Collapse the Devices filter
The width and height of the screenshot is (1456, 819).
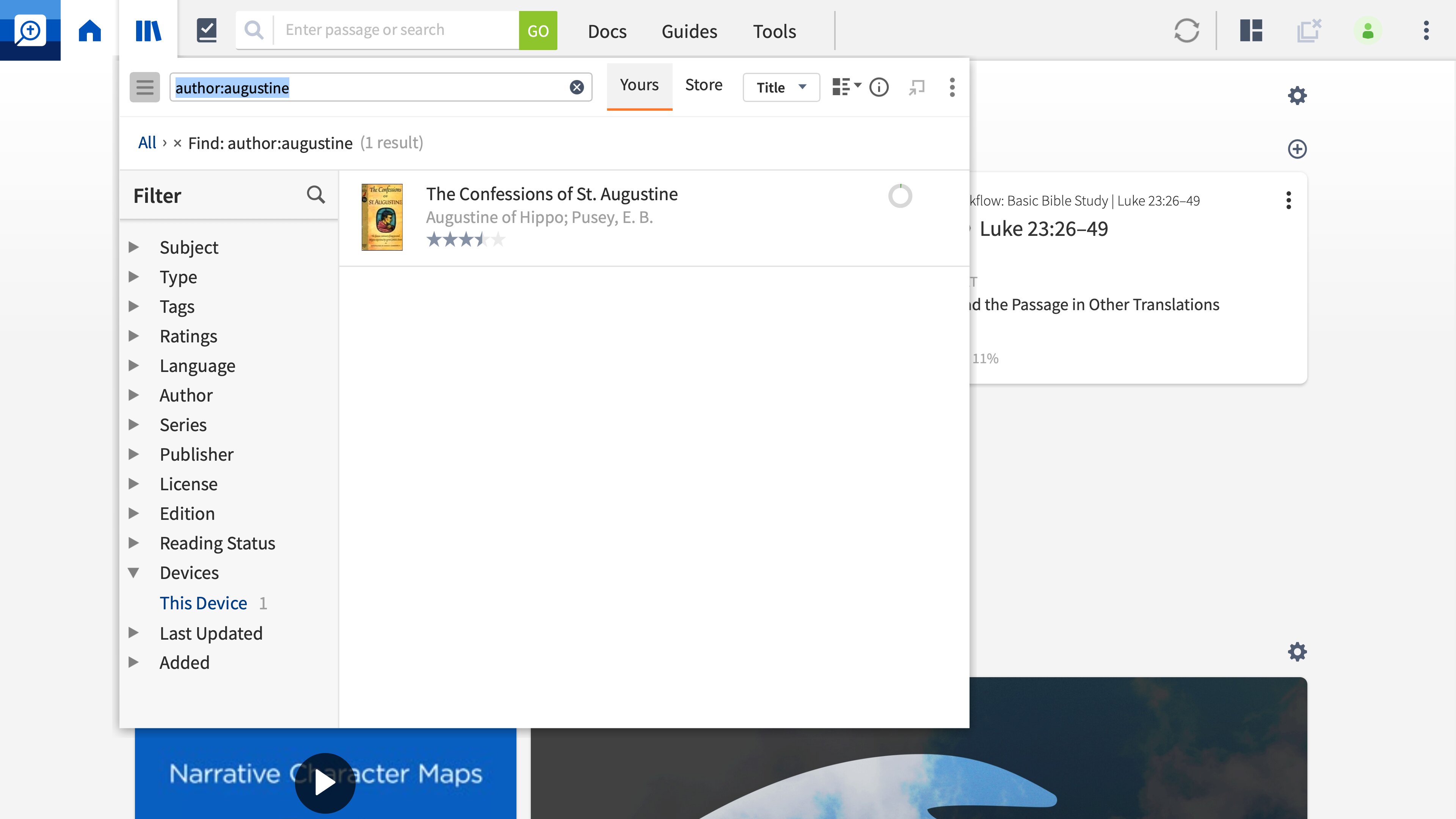coord(133,573)
